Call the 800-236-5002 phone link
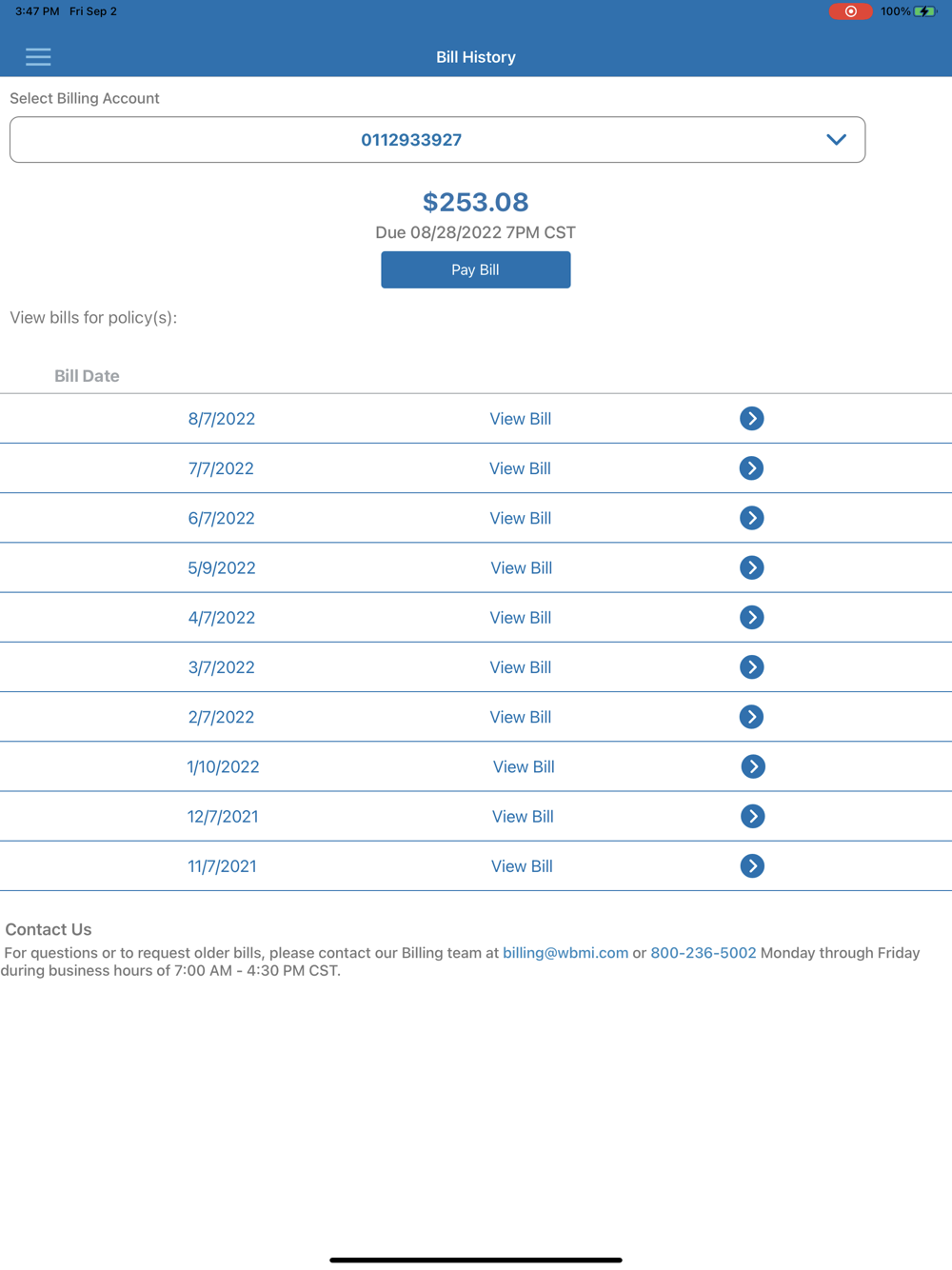The height and width of the screenshot is (1270, 952). (x=704, y=953)
